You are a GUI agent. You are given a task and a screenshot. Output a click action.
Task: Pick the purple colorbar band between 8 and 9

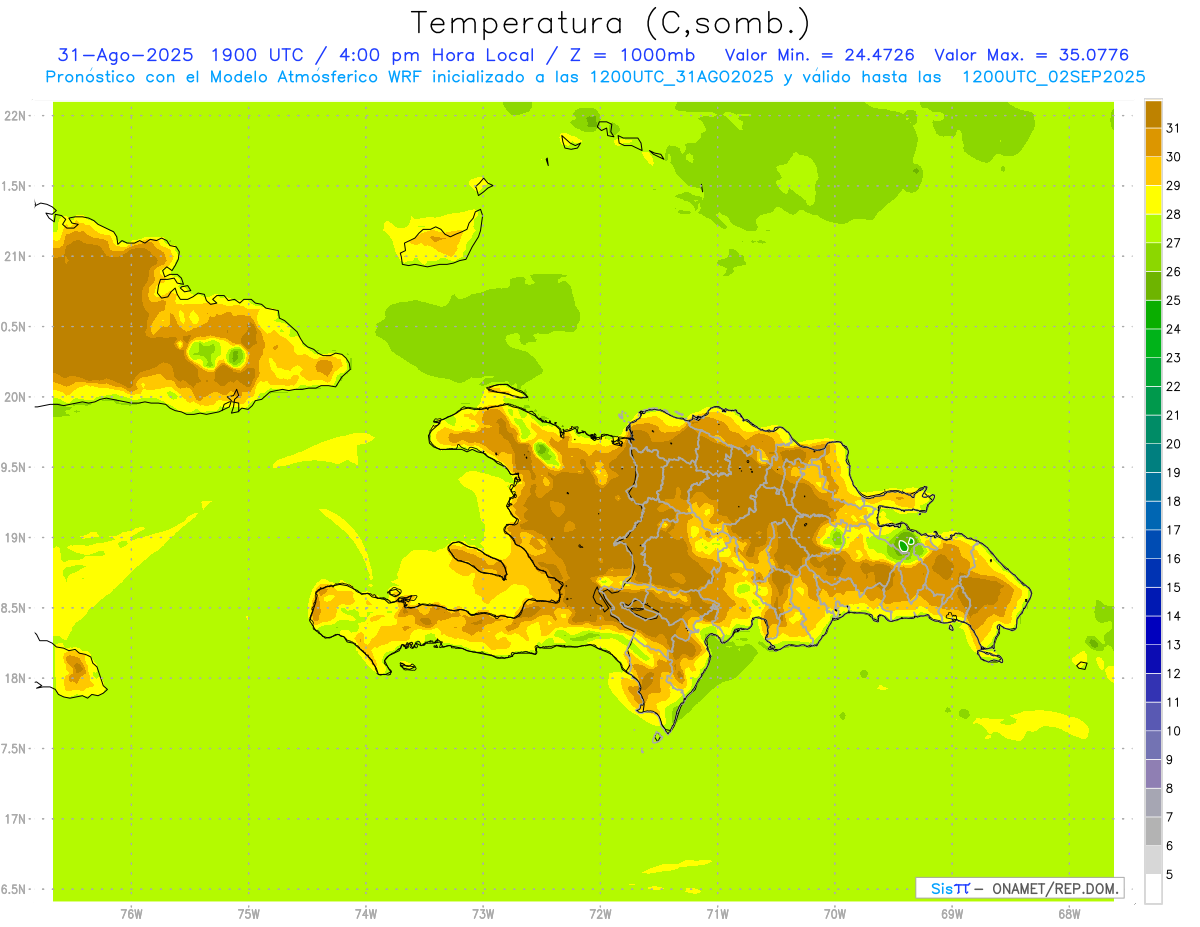(1153, 774)
